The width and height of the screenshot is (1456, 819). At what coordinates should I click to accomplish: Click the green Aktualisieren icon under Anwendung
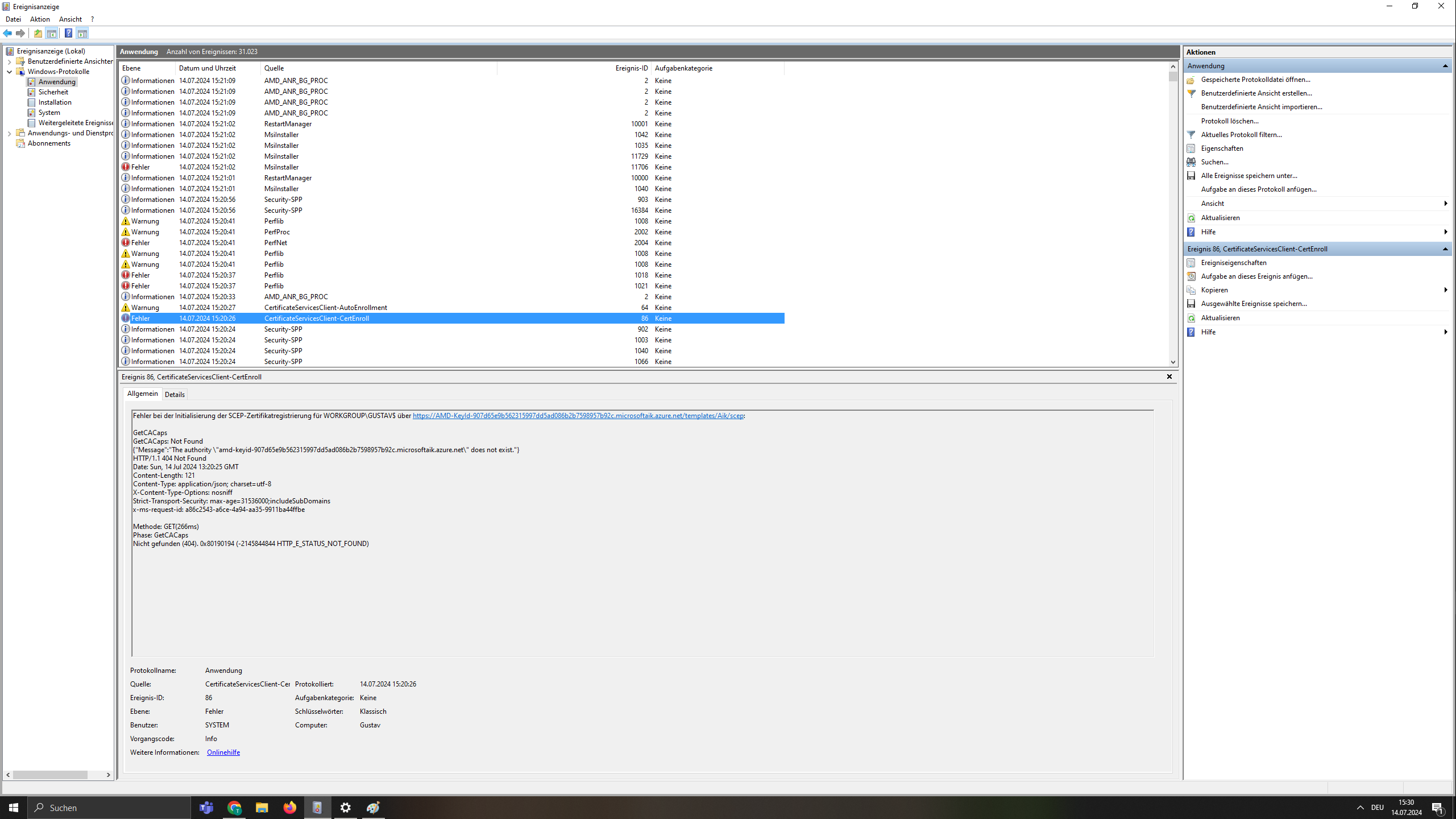click(1191, 218)
